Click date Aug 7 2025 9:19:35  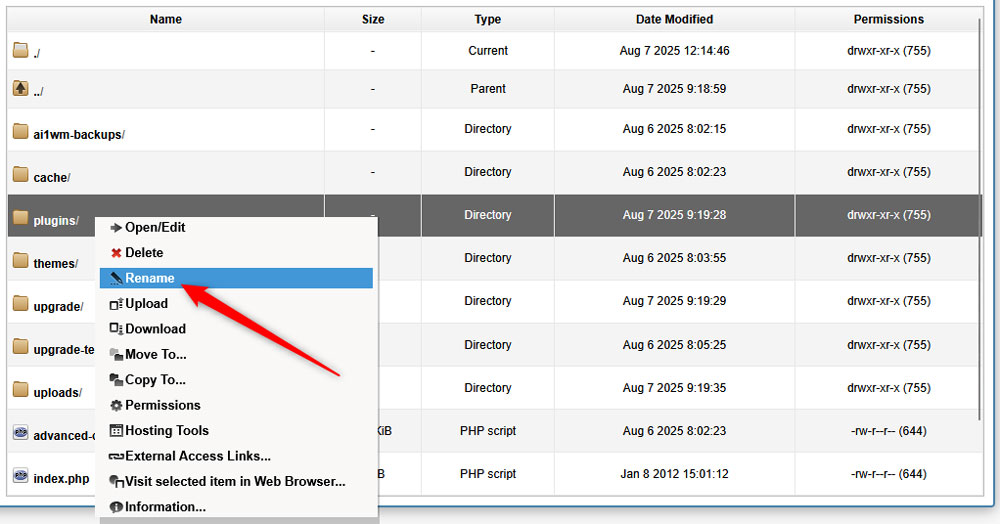tap(674, 388)
